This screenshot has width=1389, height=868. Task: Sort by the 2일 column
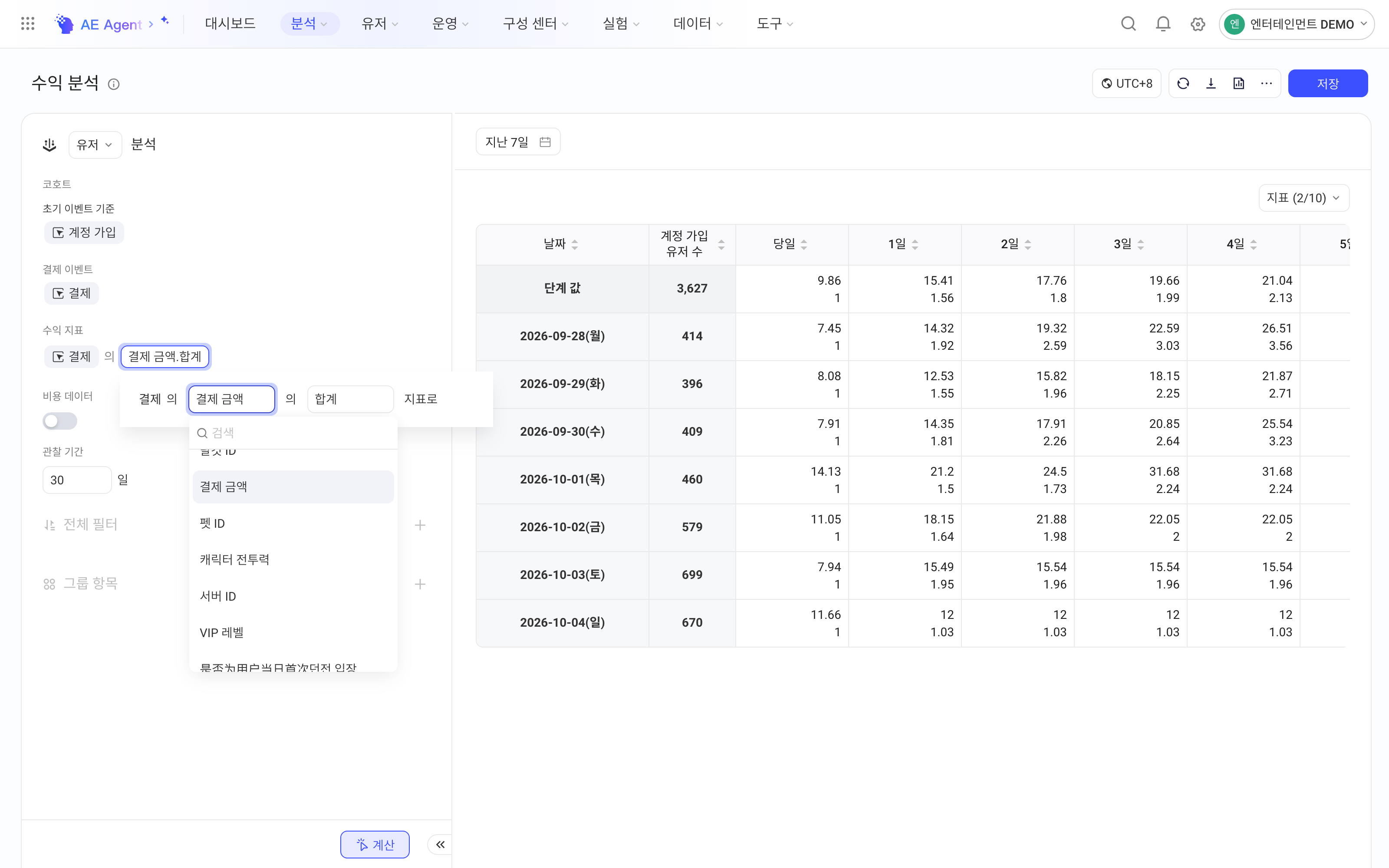point(1027,244)
